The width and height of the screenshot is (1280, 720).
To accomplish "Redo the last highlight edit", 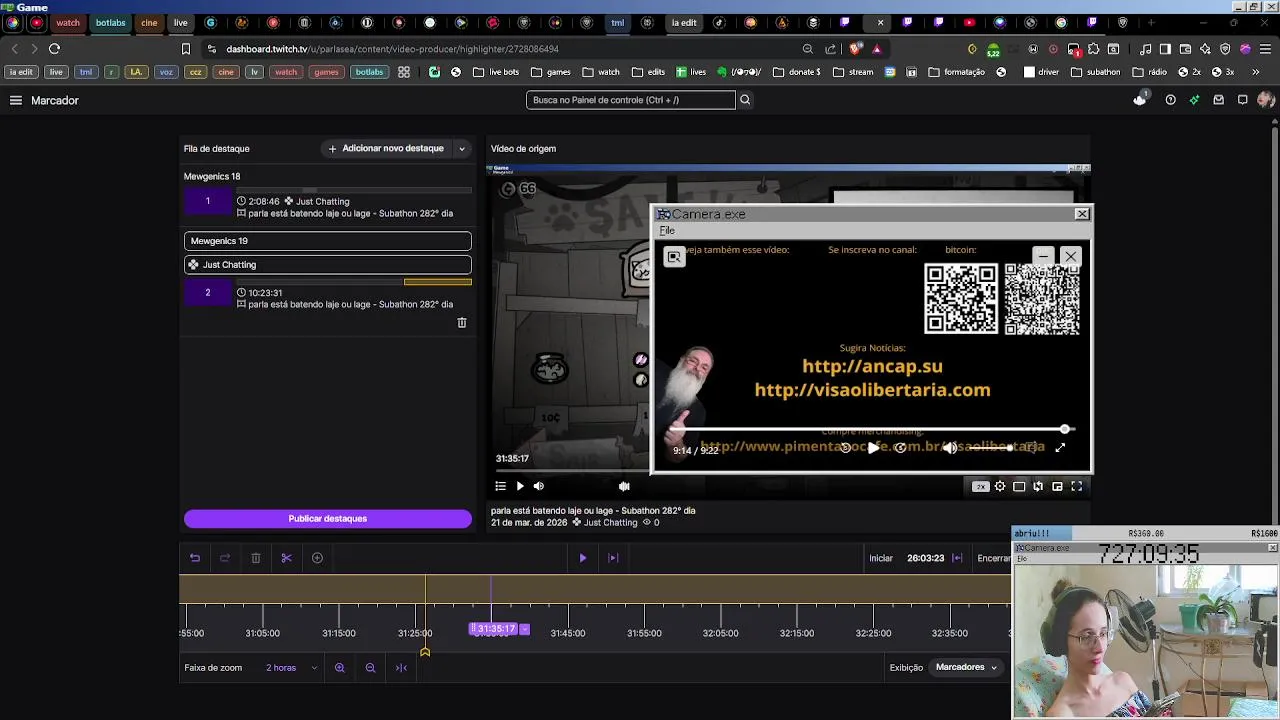I will click(x=225, y=558).
